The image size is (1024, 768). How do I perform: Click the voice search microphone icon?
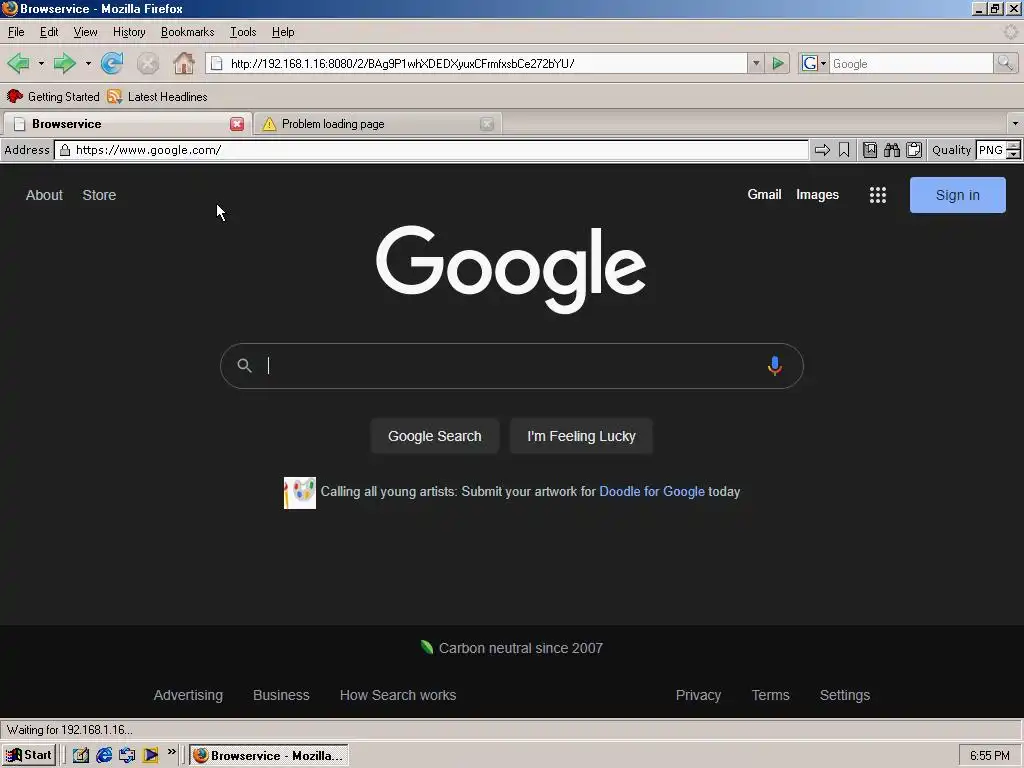coord(775,366)
